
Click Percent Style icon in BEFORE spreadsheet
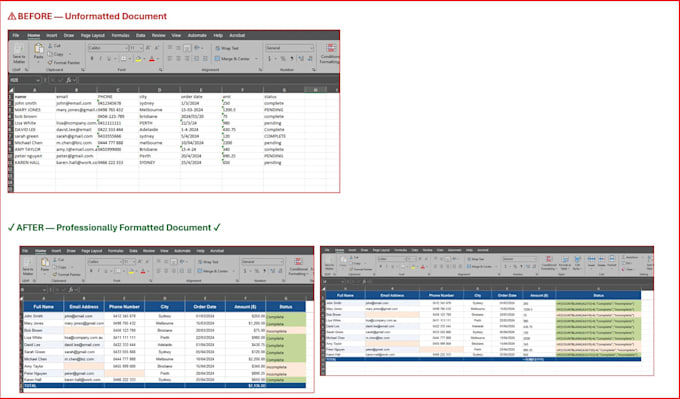[x=283, y=59]
